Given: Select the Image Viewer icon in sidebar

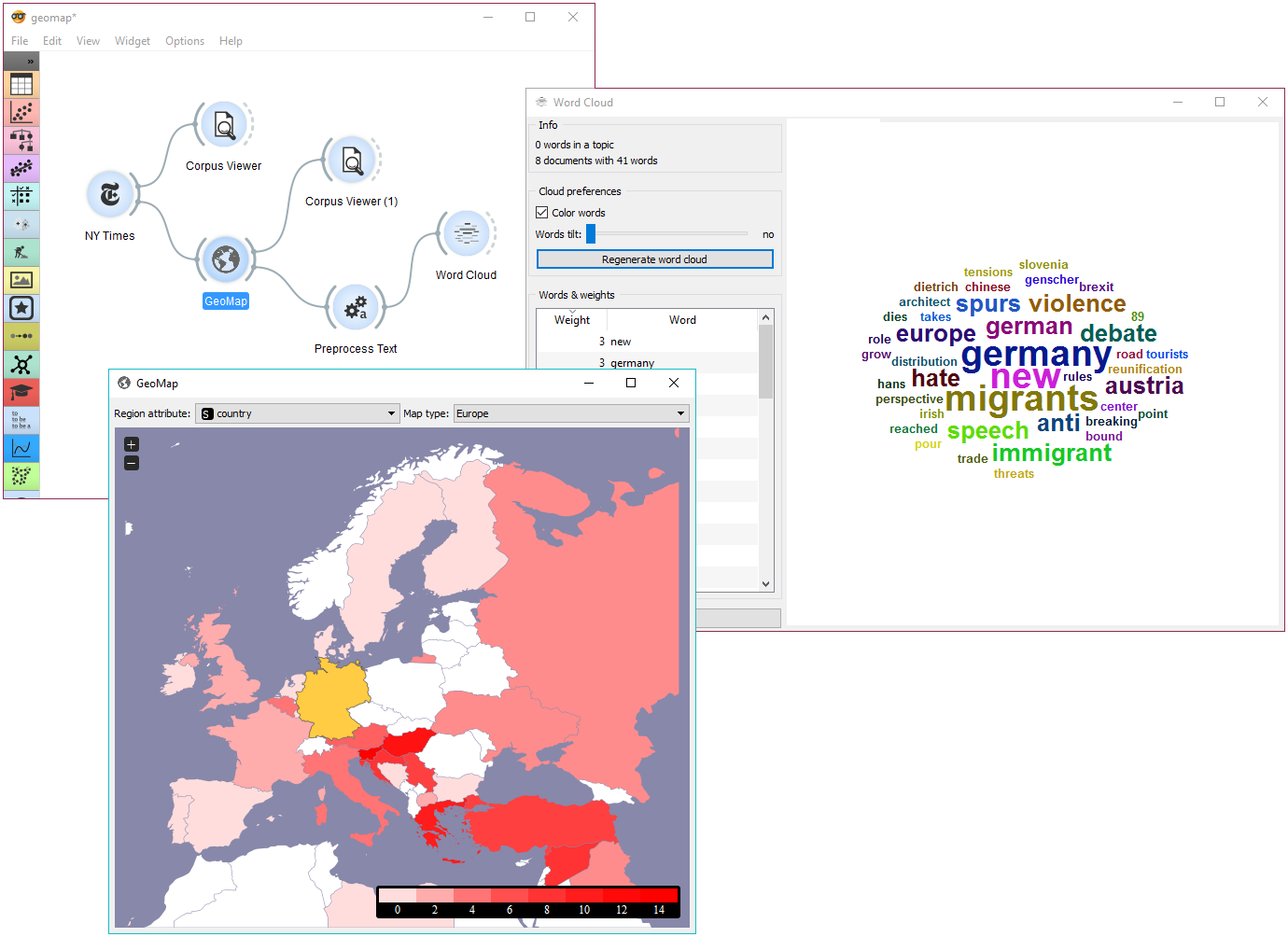Looking at the screenshot, I should click(x=21, y=279).
